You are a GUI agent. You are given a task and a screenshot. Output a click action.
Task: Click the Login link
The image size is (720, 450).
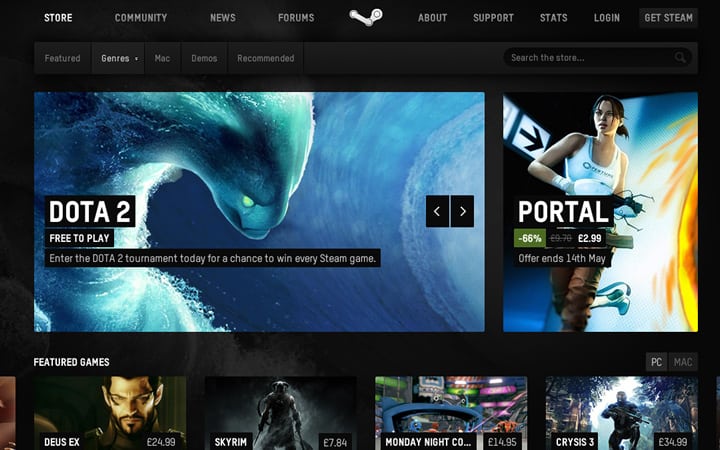click(x=607, y=18)
